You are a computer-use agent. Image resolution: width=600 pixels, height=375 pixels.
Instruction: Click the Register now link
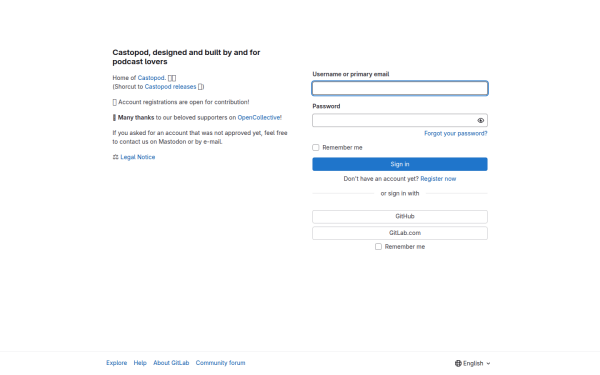(438, 179)
